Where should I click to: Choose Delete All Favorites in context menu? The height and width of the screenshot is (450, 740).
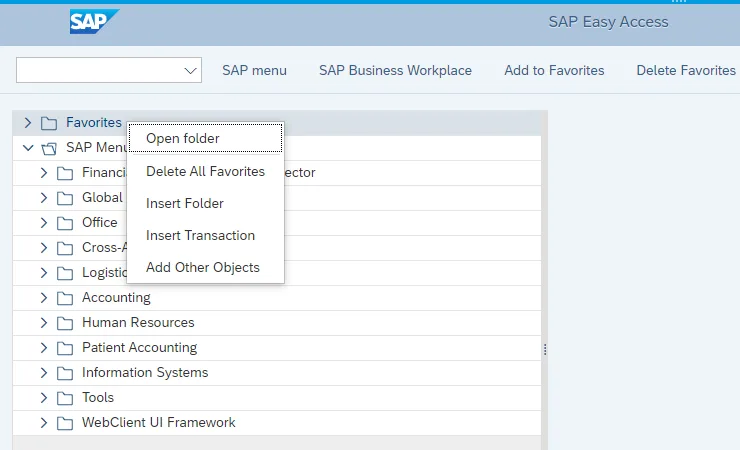coord(206,171)
